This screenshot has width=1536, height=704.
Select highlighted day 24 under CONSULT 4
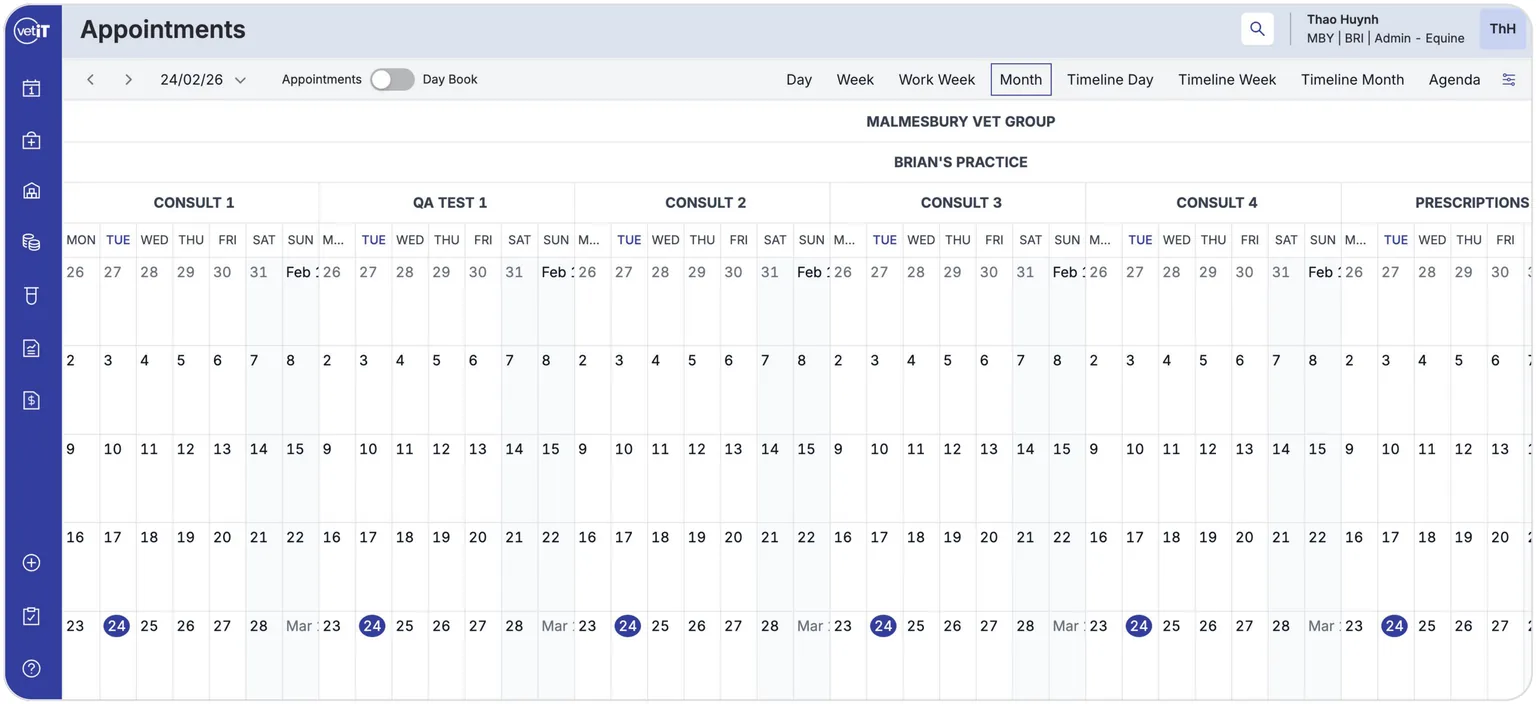(x=1139, y=626)
